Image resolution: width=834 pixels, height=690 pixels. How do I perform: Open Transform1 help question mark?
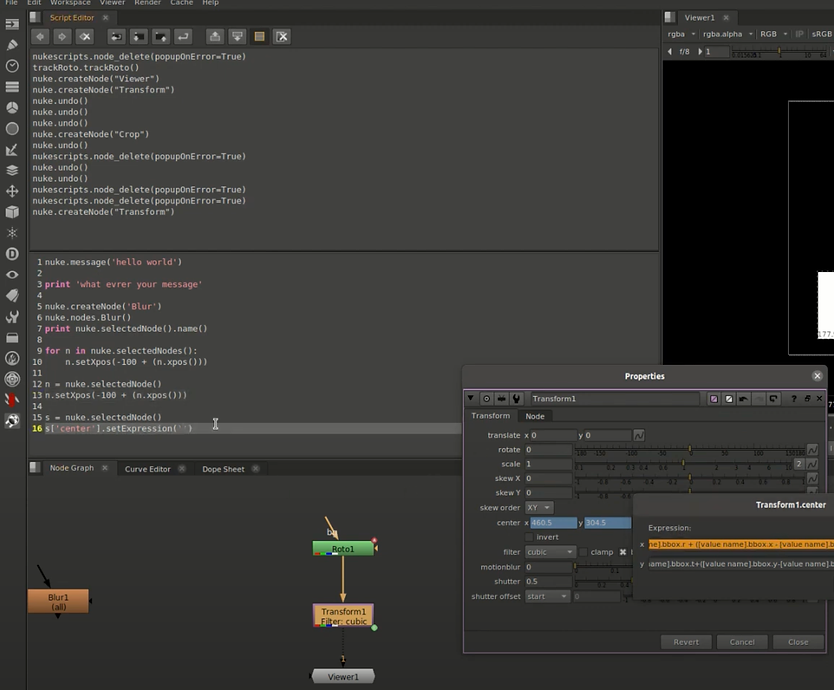point(794,398)
